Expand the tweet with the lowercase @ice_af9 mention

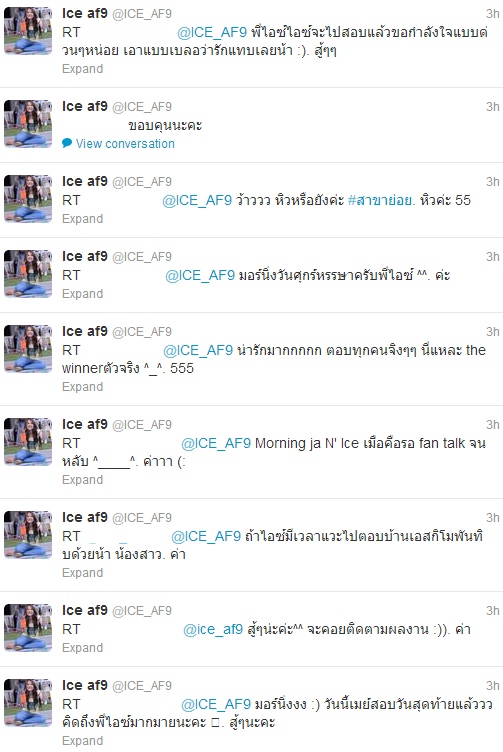pyautogui.click(x=82, y=647)
